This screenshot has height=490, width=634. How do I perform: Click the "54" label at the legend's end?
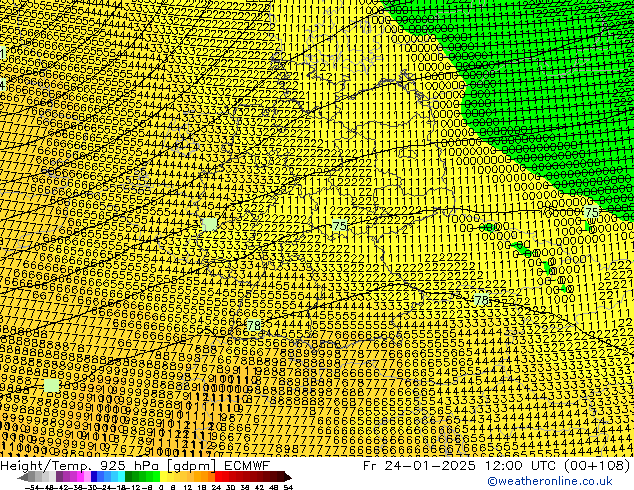288,487
